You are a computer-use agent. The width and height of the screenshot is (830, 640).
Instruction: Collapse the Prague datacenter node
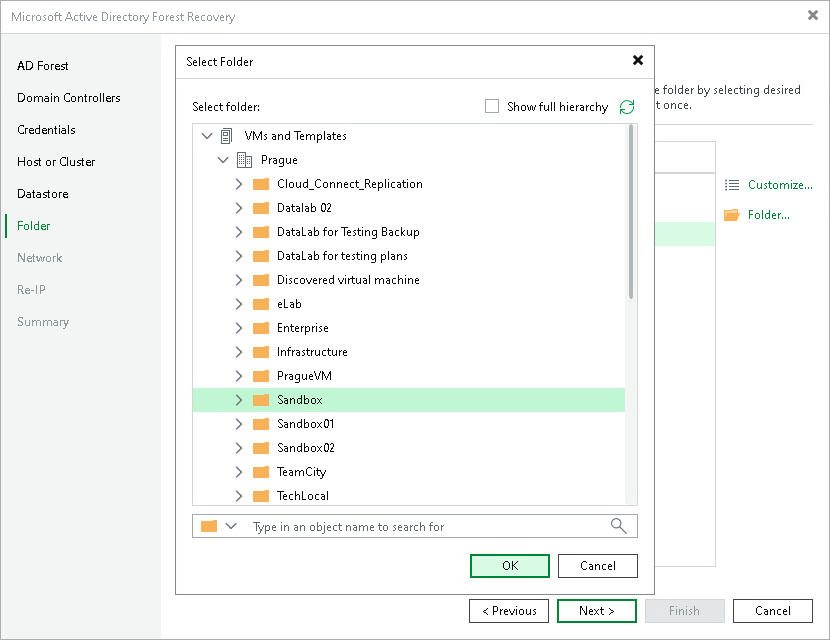point(223,160)
